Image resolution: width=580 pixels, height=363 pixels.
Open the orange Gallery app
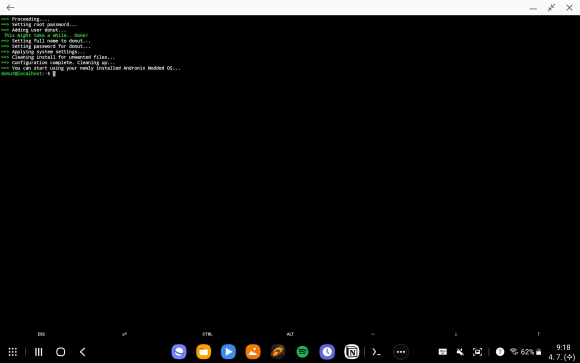pos(253,352)
